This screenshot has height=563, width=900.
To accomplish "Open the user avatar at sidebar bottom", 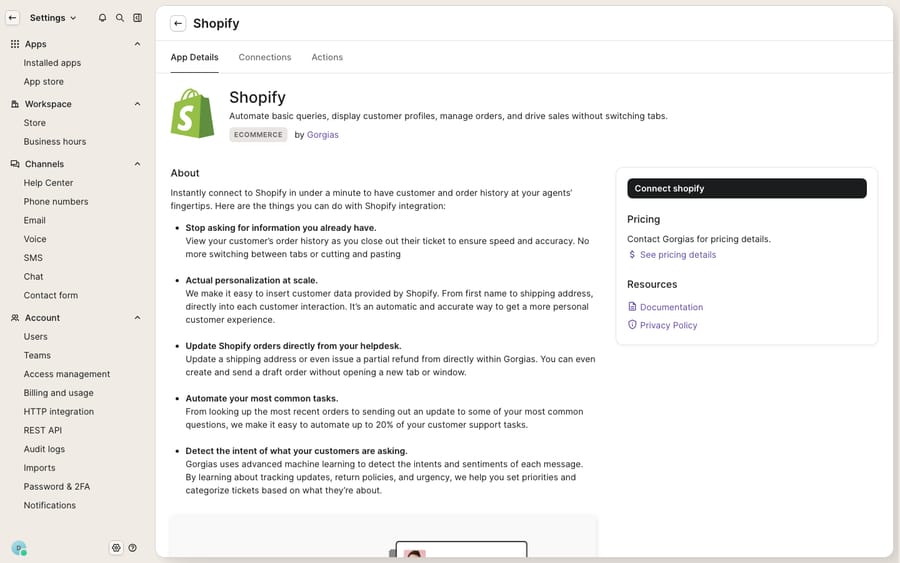I will [x=19, y=548].
